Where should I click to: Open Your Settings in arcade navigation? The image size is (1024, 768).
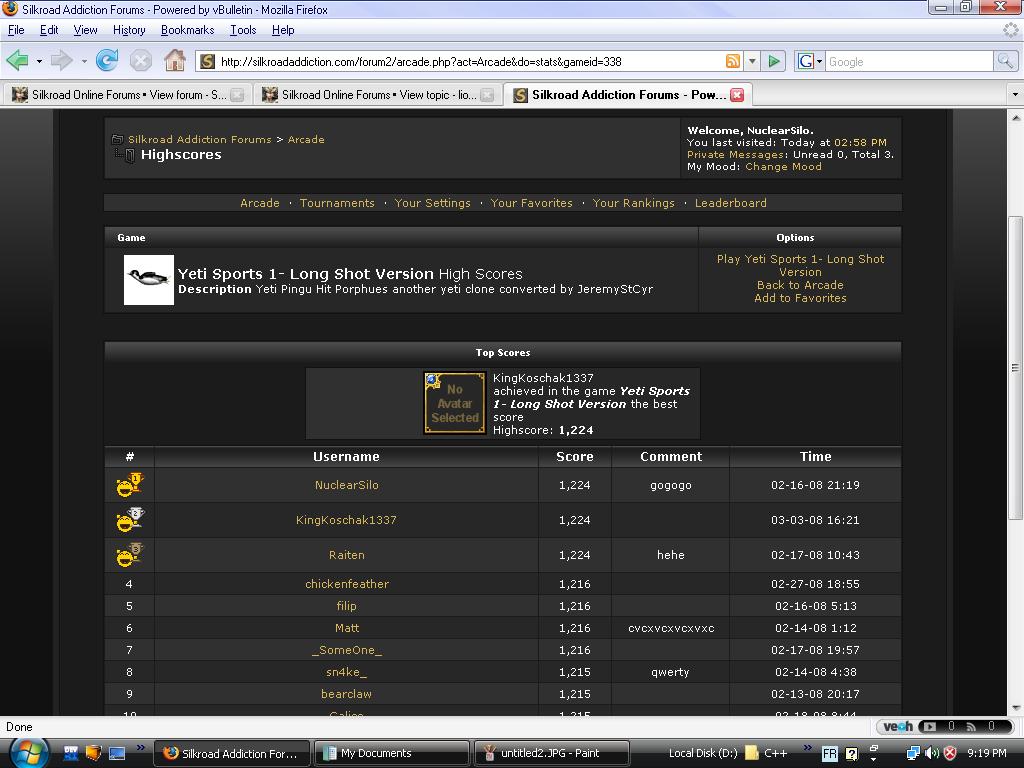[x=432, y=203]
